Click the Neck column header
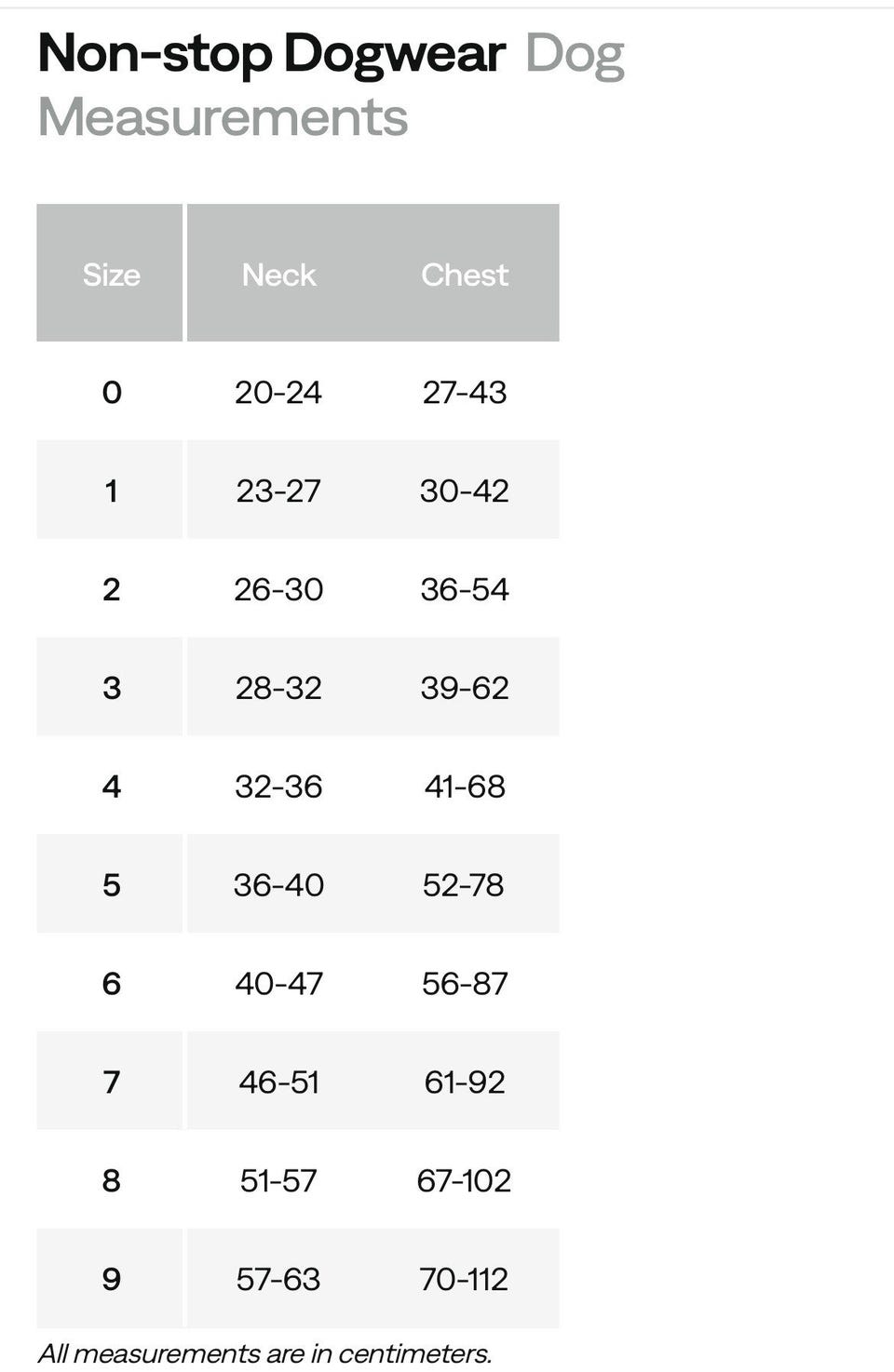Screen dimensions: 894x1372 click(x=278, y=275)
